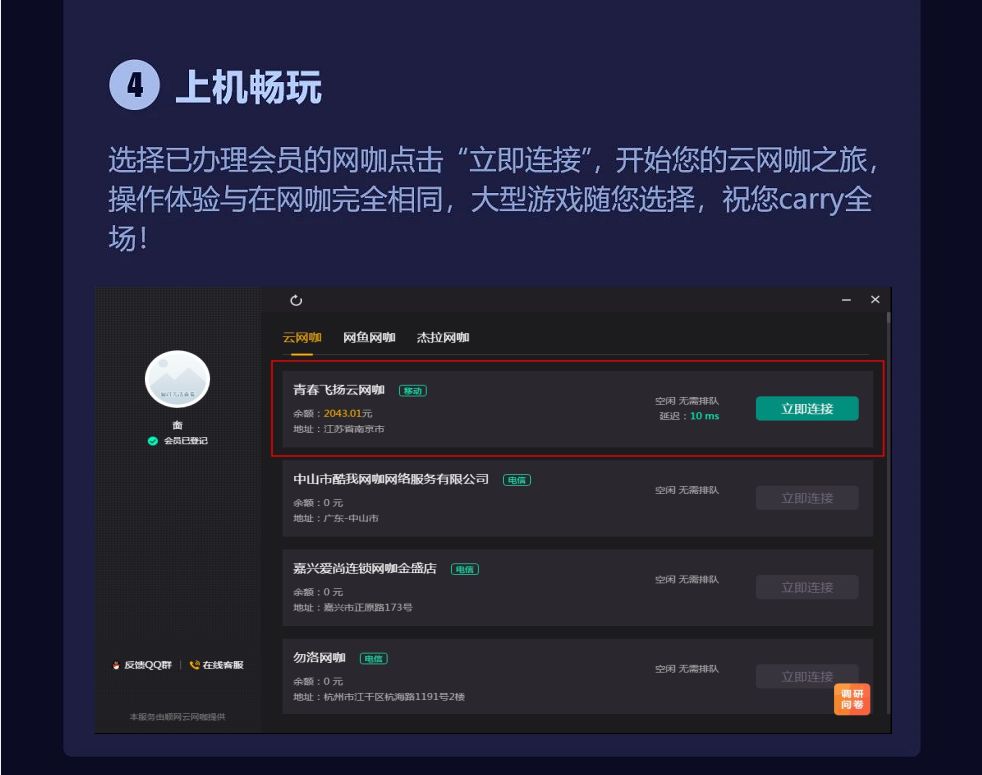The image size is (982, 775).
Task: Switch to the 杰拉网咖 tab
Action: click(443, 338)
